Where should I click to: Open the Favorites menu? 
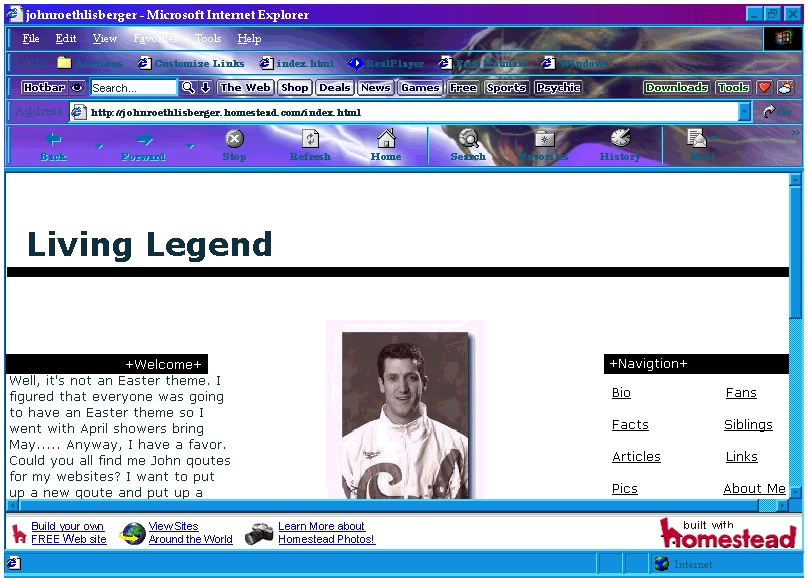click(155, 38)
